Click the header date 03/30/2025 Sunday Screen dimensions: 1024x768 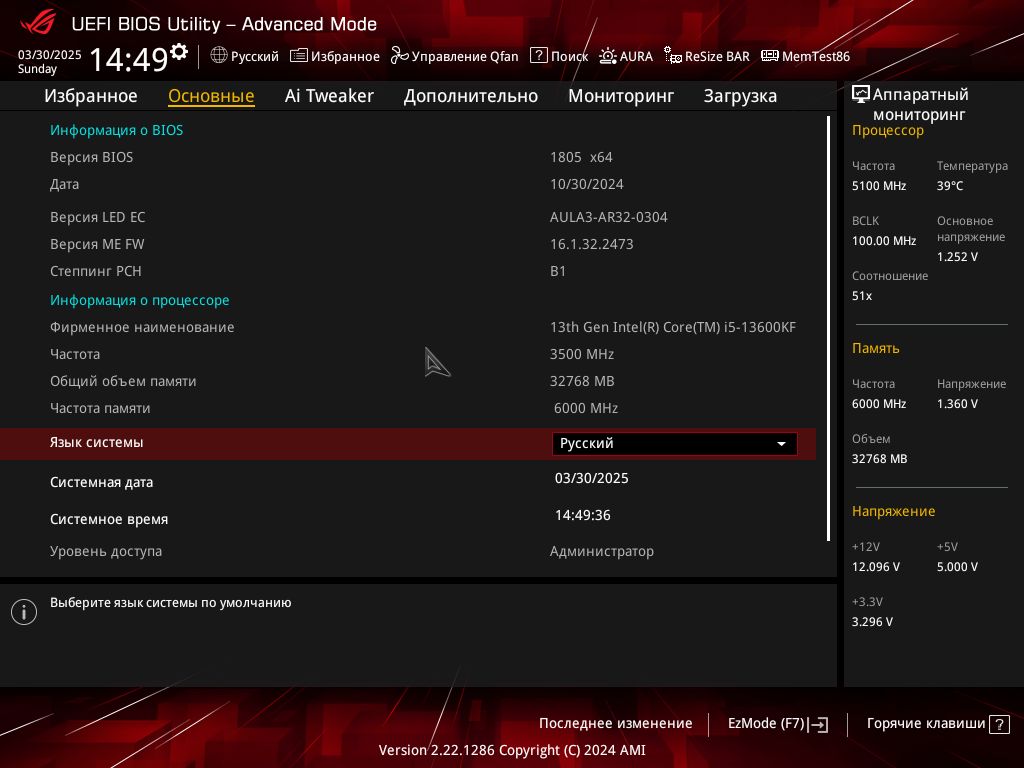[x=49, y=61]
